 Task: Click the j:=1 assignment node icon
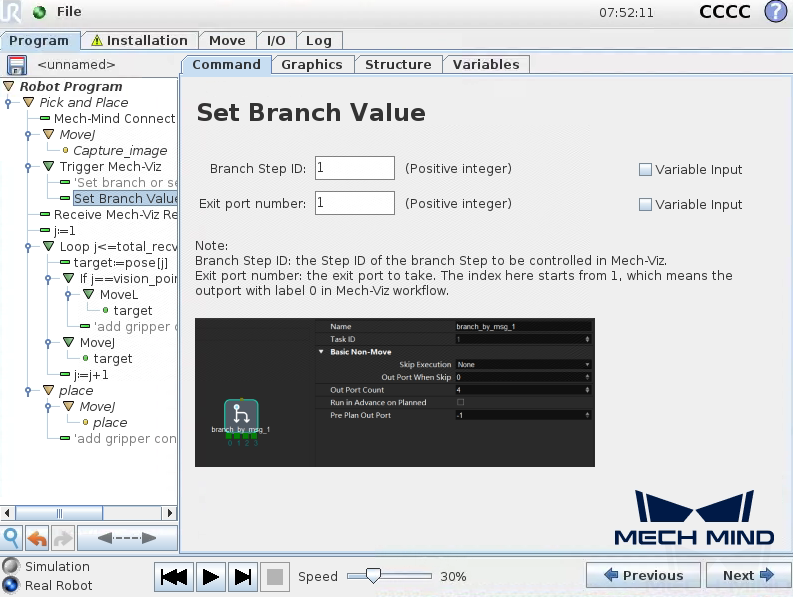[x=45, y=230]
